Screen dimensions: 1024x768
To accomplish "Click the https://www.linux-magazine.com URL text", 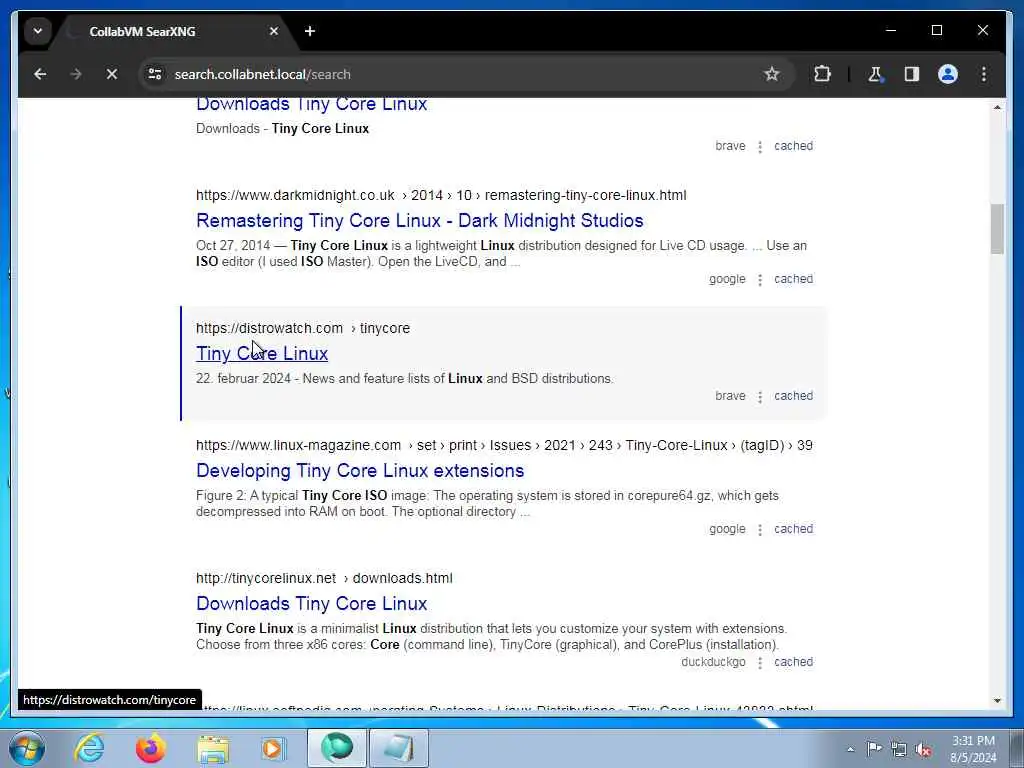I will (298, 445).
